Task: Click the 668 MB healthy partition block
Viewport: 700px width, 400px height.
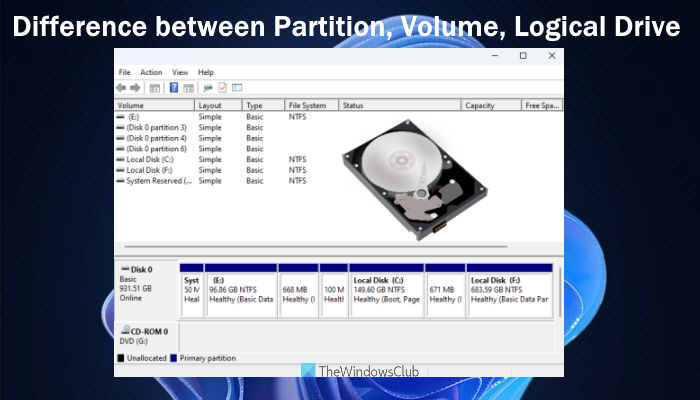Action: (298, 290)
